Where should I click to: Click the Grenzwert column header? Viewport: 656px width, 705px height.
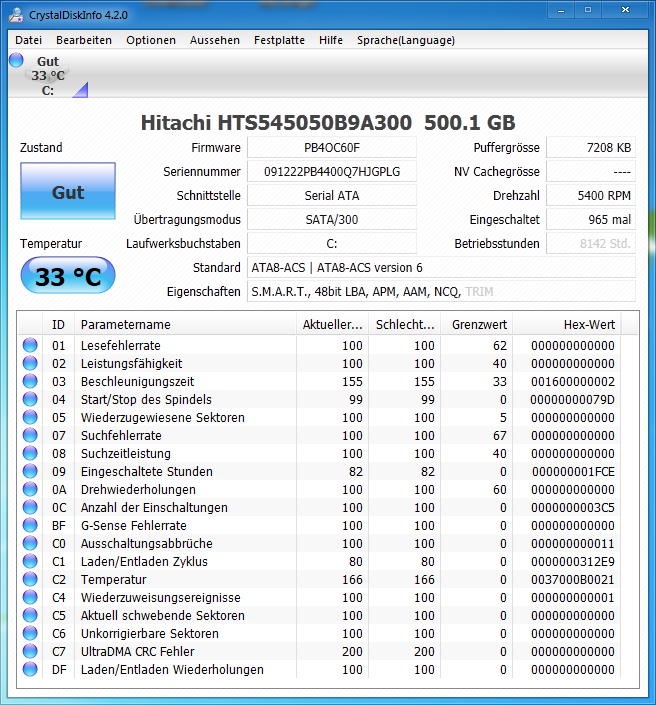[x=477, y=325]
